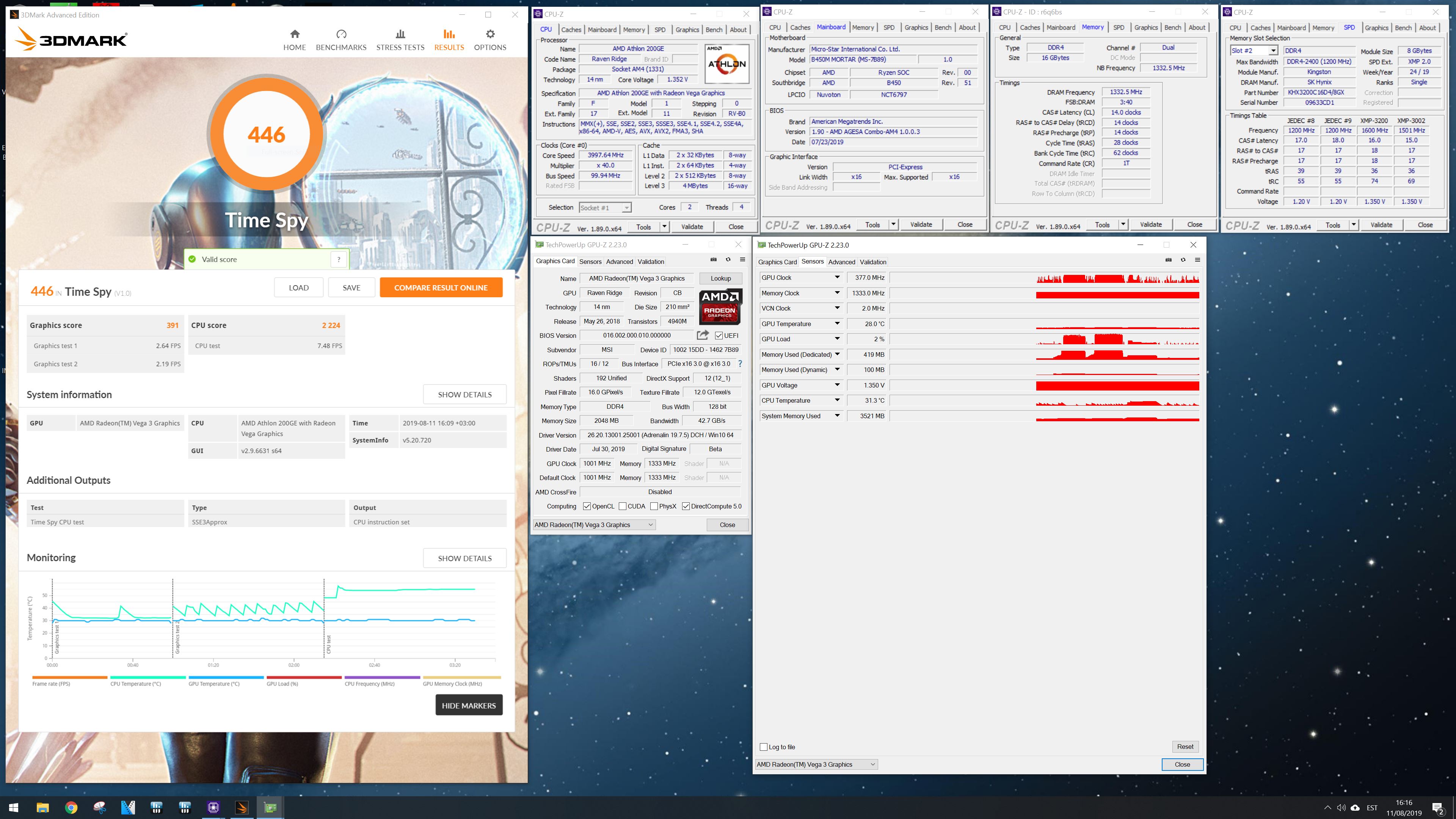Toggle the OpenCL checkbox
Screen dimensions: 1456x819
pos(587,506)
